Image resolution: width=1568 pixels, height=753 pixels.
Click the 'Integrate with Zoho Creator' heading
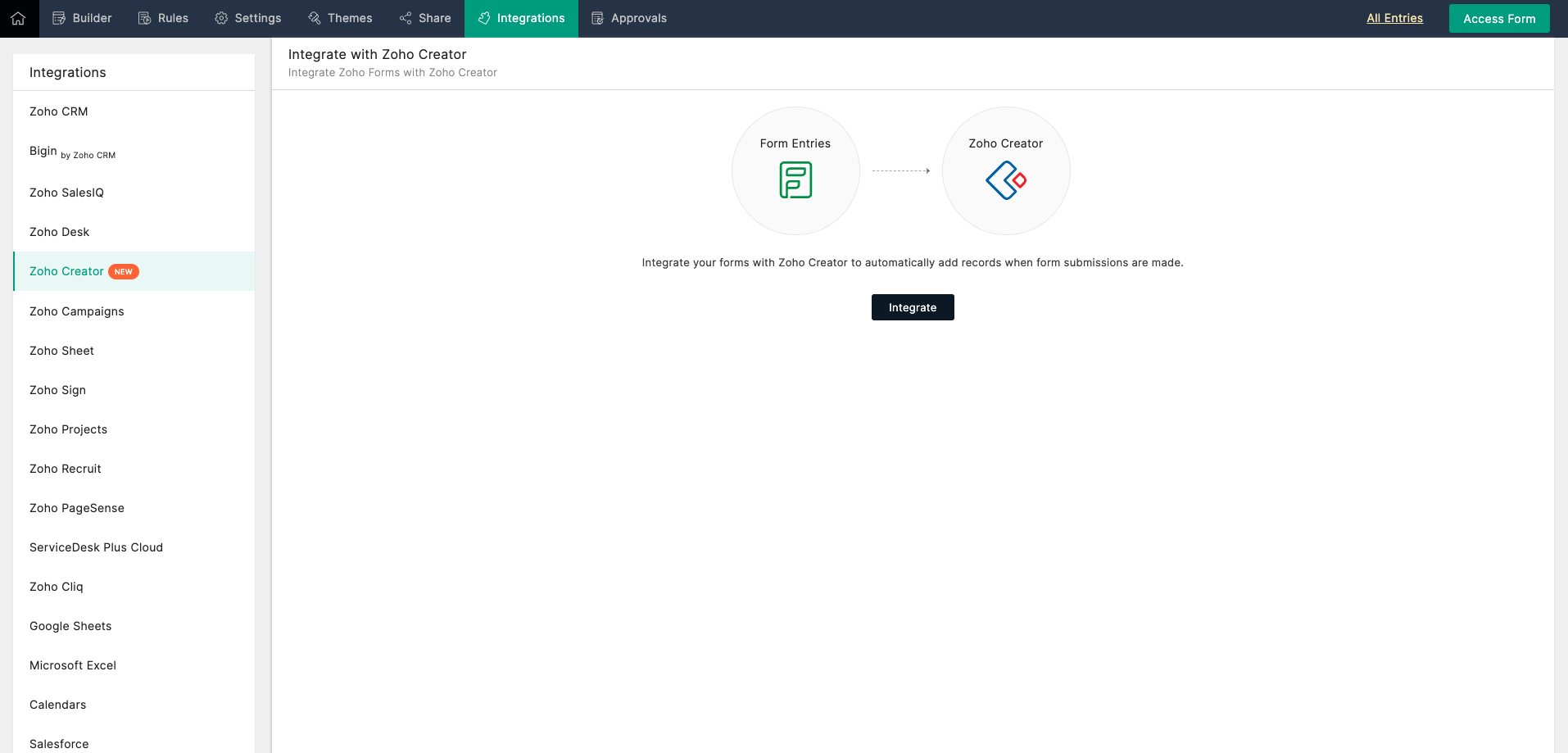[x=377, y=54]
